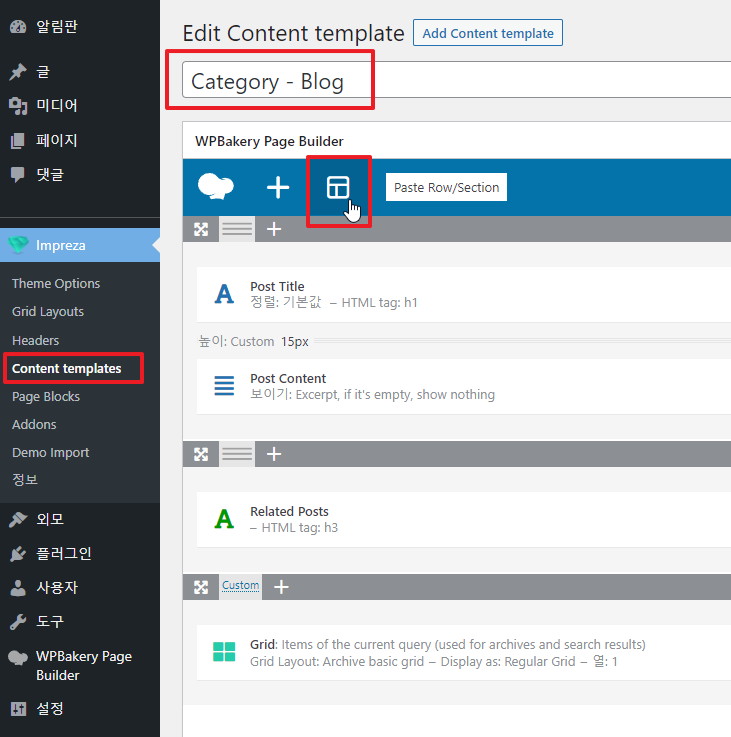Viewport: 731px width, 737px height.
Task: Change column layout of the Post Title row
Action: (237, 229)
